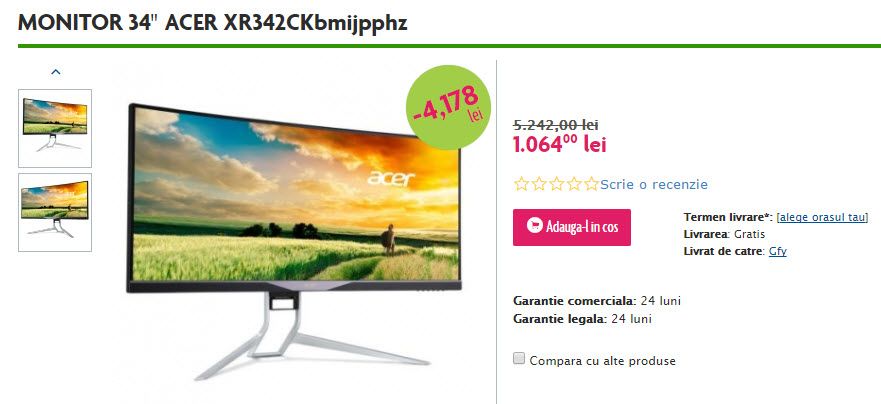
Task: Click the crossed-out 5.242,00 lei price
Action: (x=556, y=125)
